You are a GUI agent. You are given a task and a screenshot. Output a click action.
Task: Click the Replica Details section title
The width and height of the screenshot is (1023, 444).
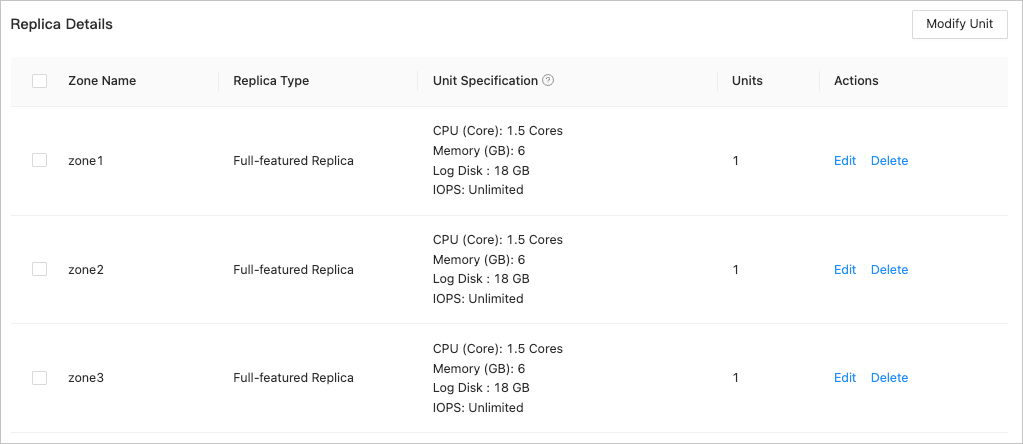point(61,24)
